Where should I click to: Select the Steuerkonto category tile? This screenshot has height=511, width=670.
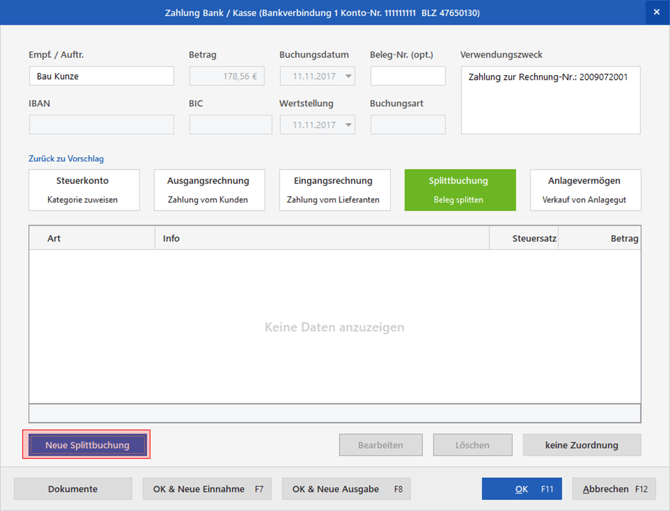[x=83, y=190]
